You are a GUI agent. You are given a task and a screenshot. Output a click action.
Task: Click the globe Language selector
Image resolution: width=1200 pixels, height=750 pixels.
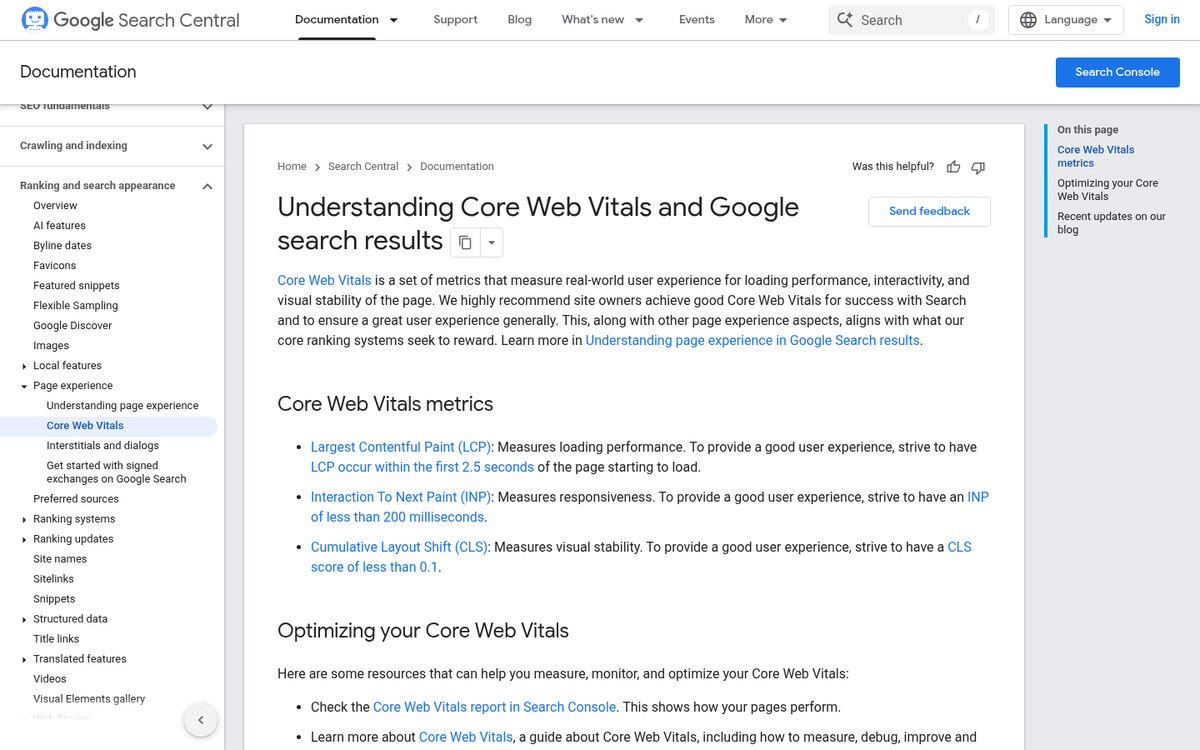pyautogui.click(x=1066, y=20)
